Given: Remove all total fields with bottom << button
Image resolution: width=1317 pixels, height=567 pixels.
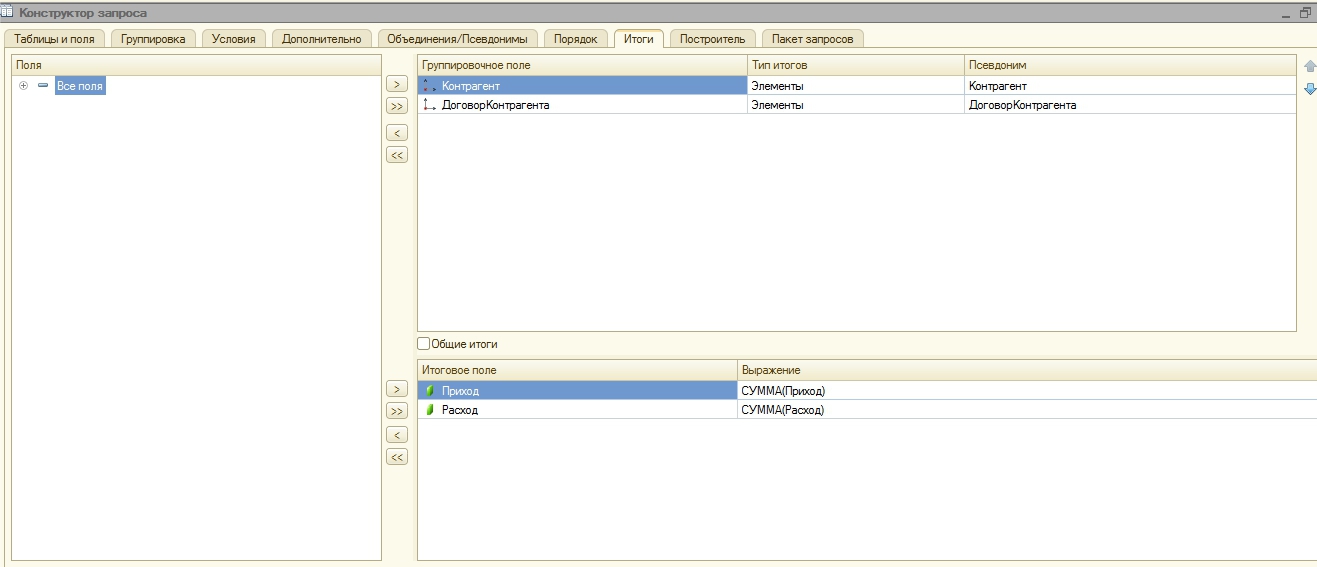Looking at the screenshot, I should [x=397, y=457].
